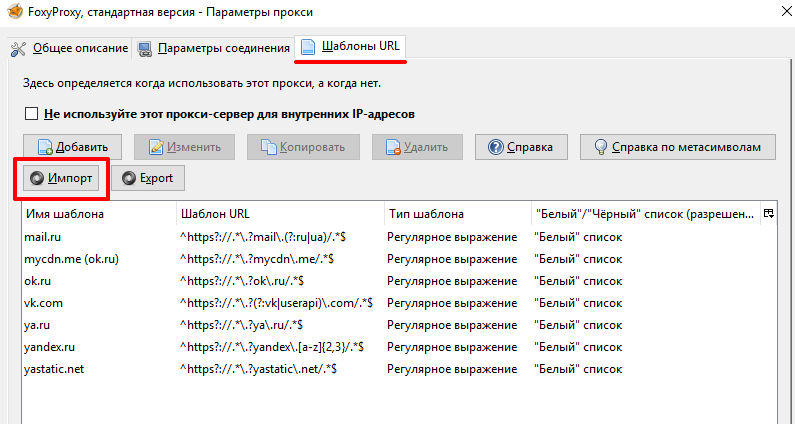Sort by Имя шаблона column header
Viewport: 795px width, 424px height.
(99, 214)
